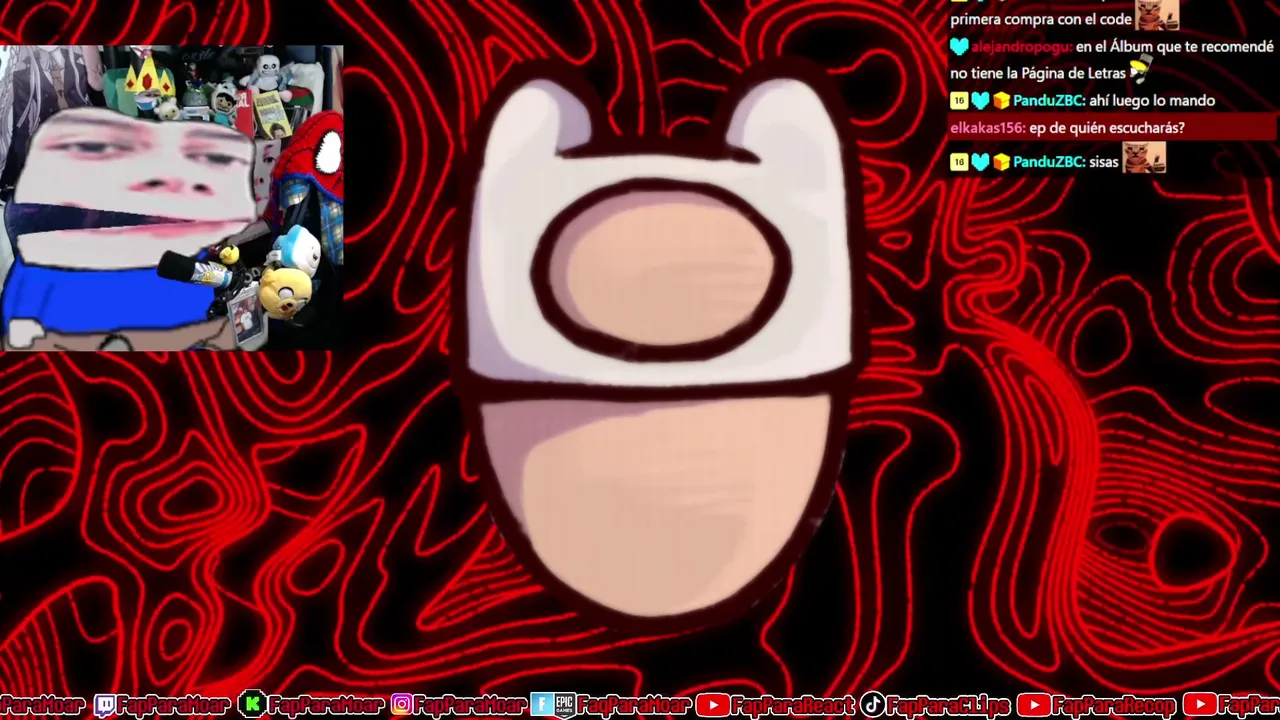Click the highlighted message 'ep de quién escucharás?'

click(x=1107, y=128)
